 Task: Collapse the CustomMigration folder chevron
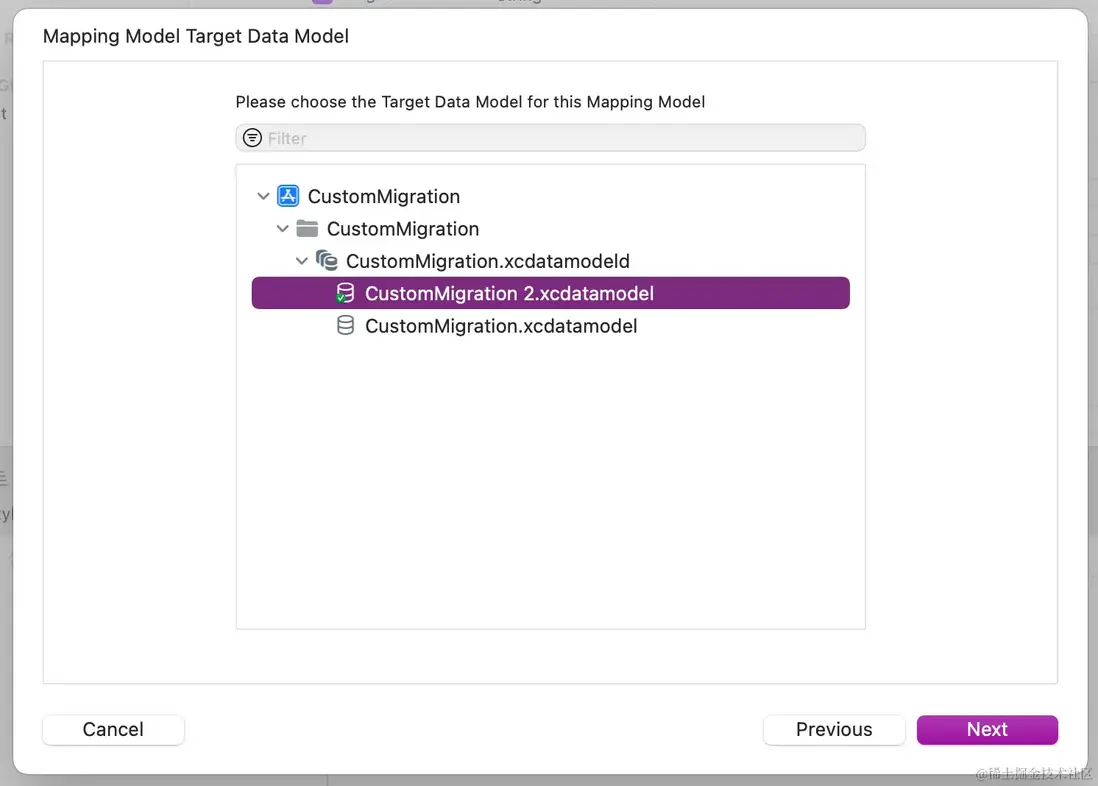tap(282, 229)
